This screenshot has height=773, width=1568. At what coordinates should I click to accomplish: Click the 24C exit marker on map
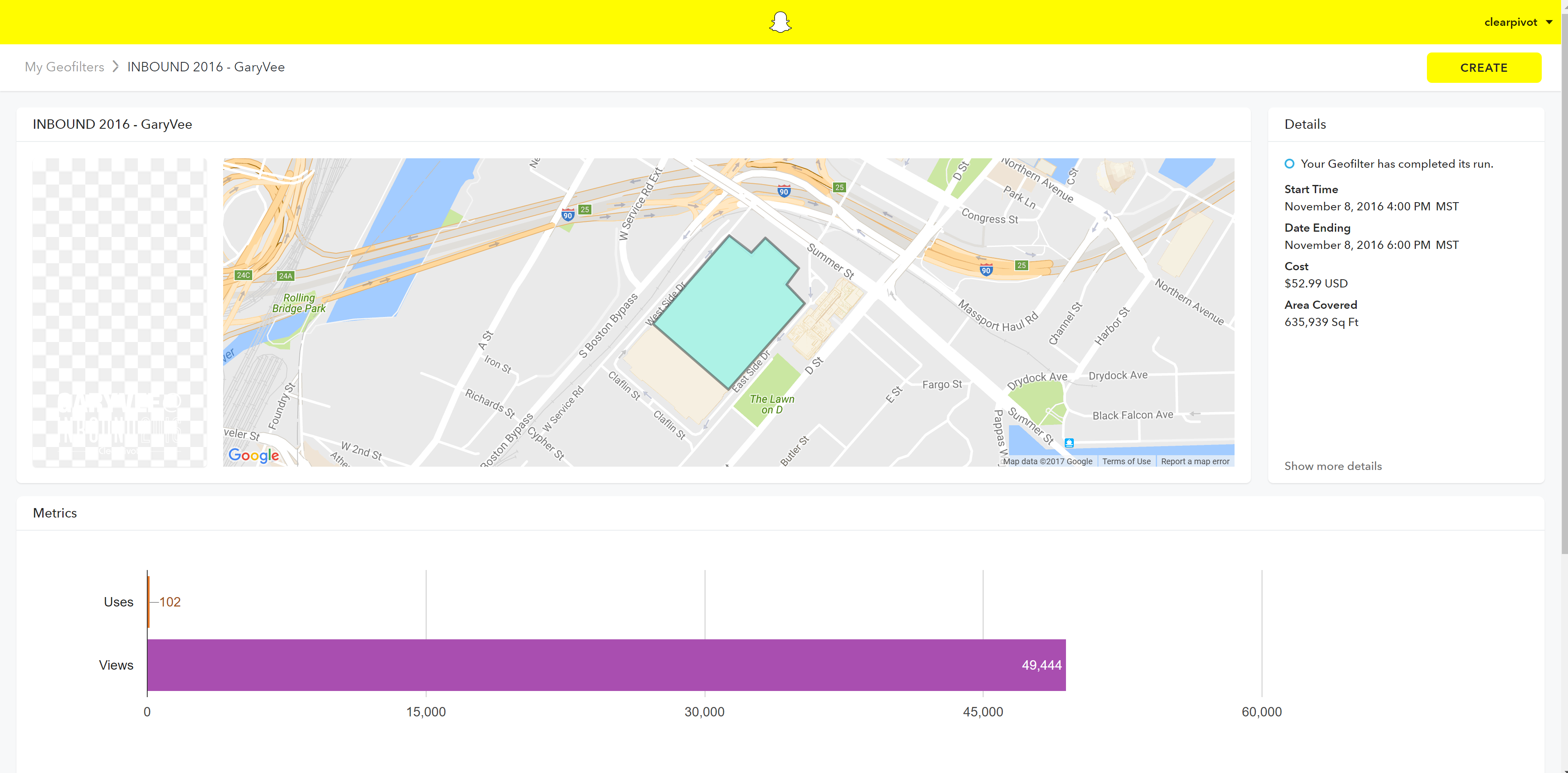click(x=244, y=275)
